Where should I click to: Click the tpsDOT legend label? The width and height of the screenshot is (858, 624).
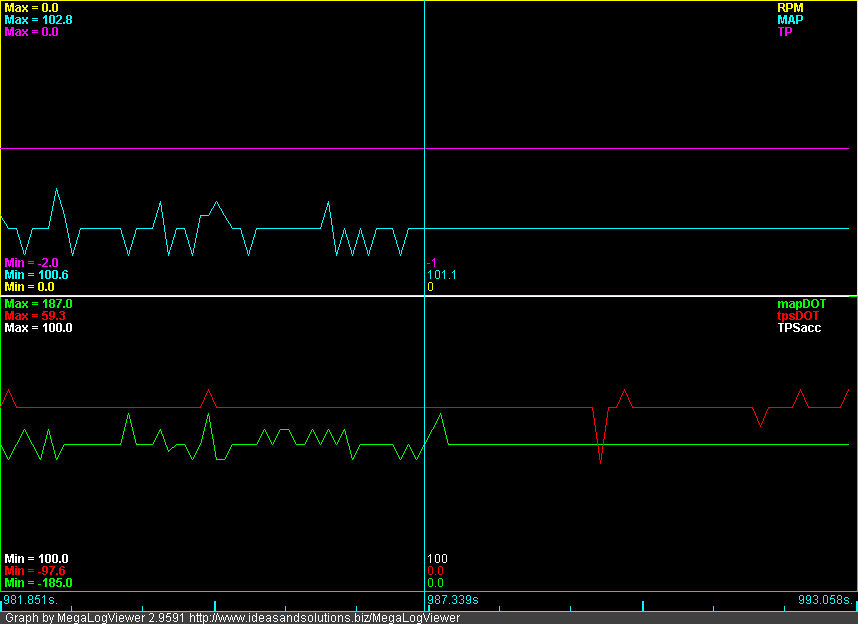click(798, 316)
